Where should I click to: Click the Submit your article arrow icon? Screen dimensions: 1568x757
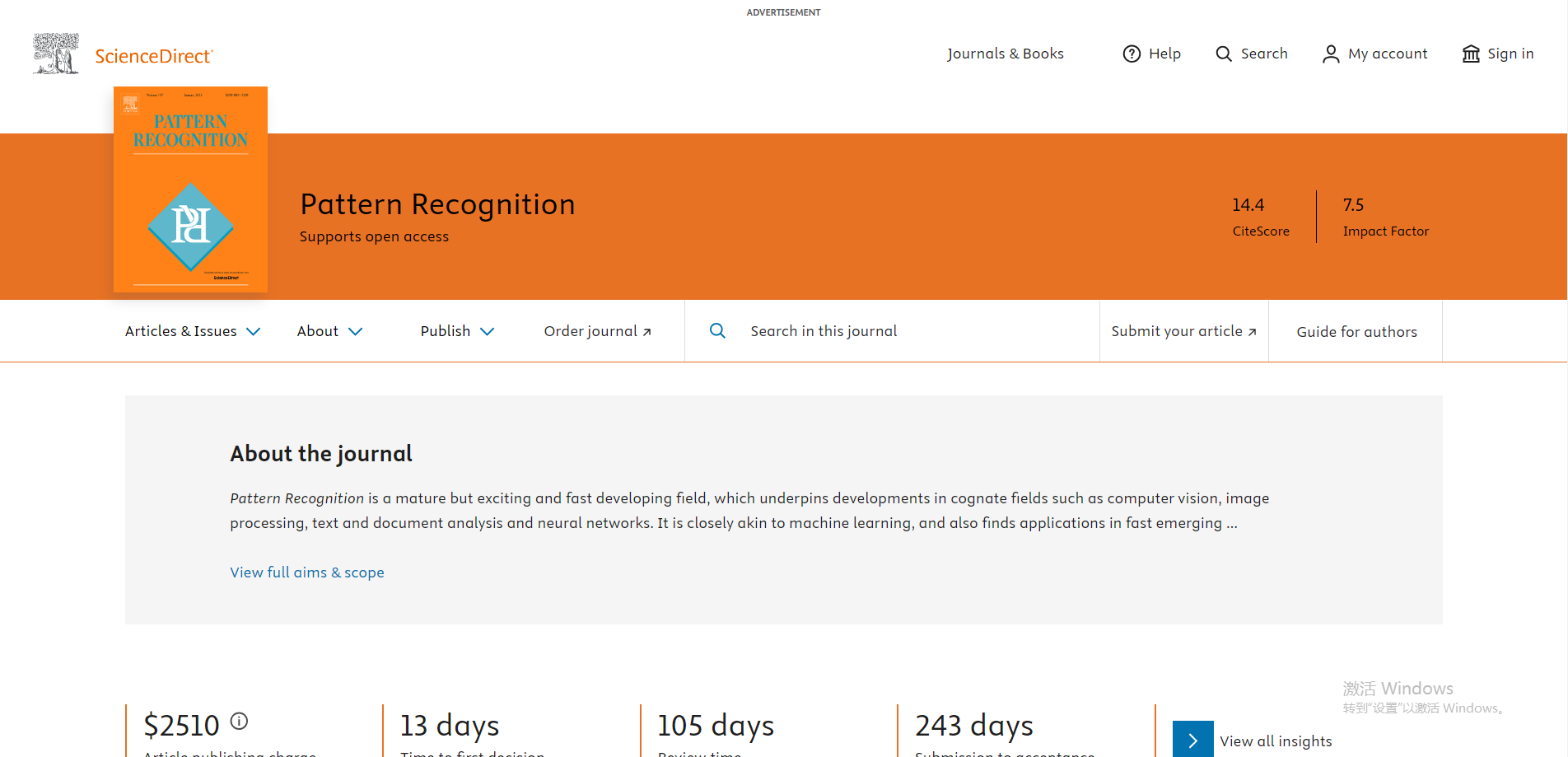coord(1252,332)
